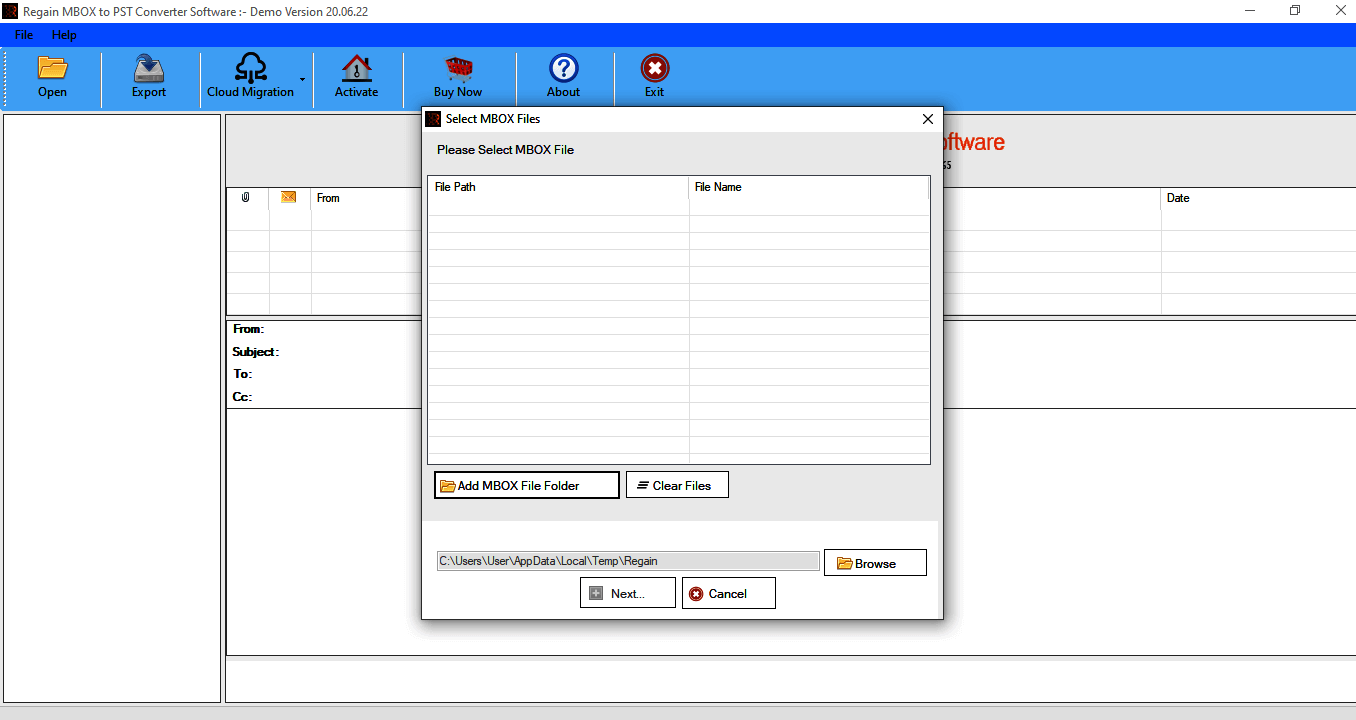Click the envelope column header icon
The height and width of the screenshot is (720, 1356).
click(x=289, y=197)
